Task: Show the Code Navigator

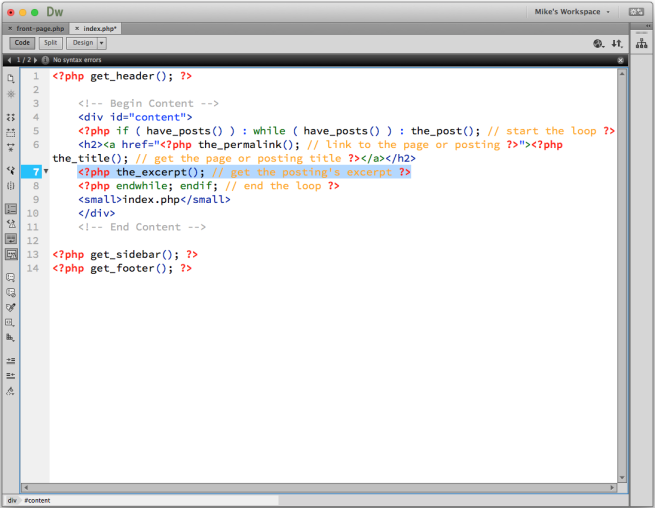Action: click(11, 94)
